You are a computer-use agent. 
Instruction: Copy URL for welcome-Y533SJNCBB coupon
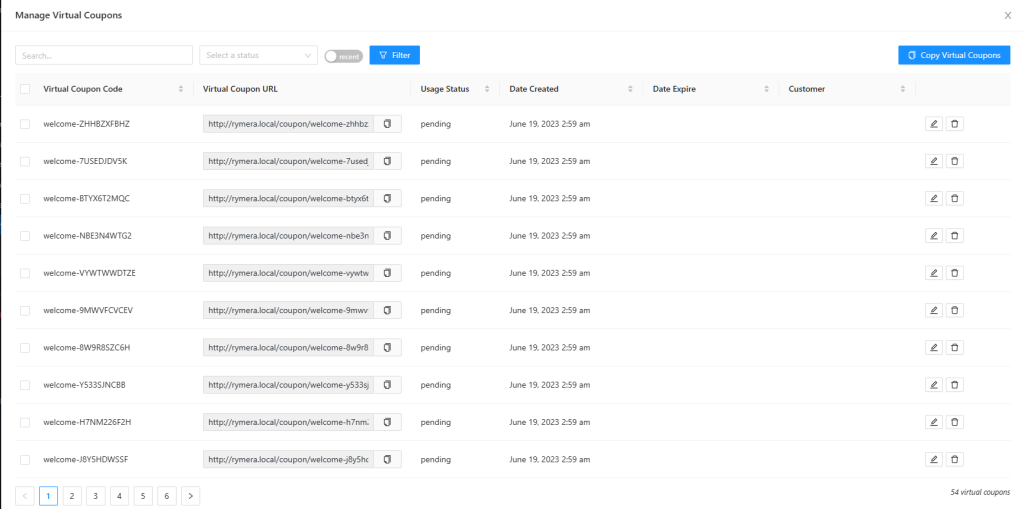click(x=387, y=385)
